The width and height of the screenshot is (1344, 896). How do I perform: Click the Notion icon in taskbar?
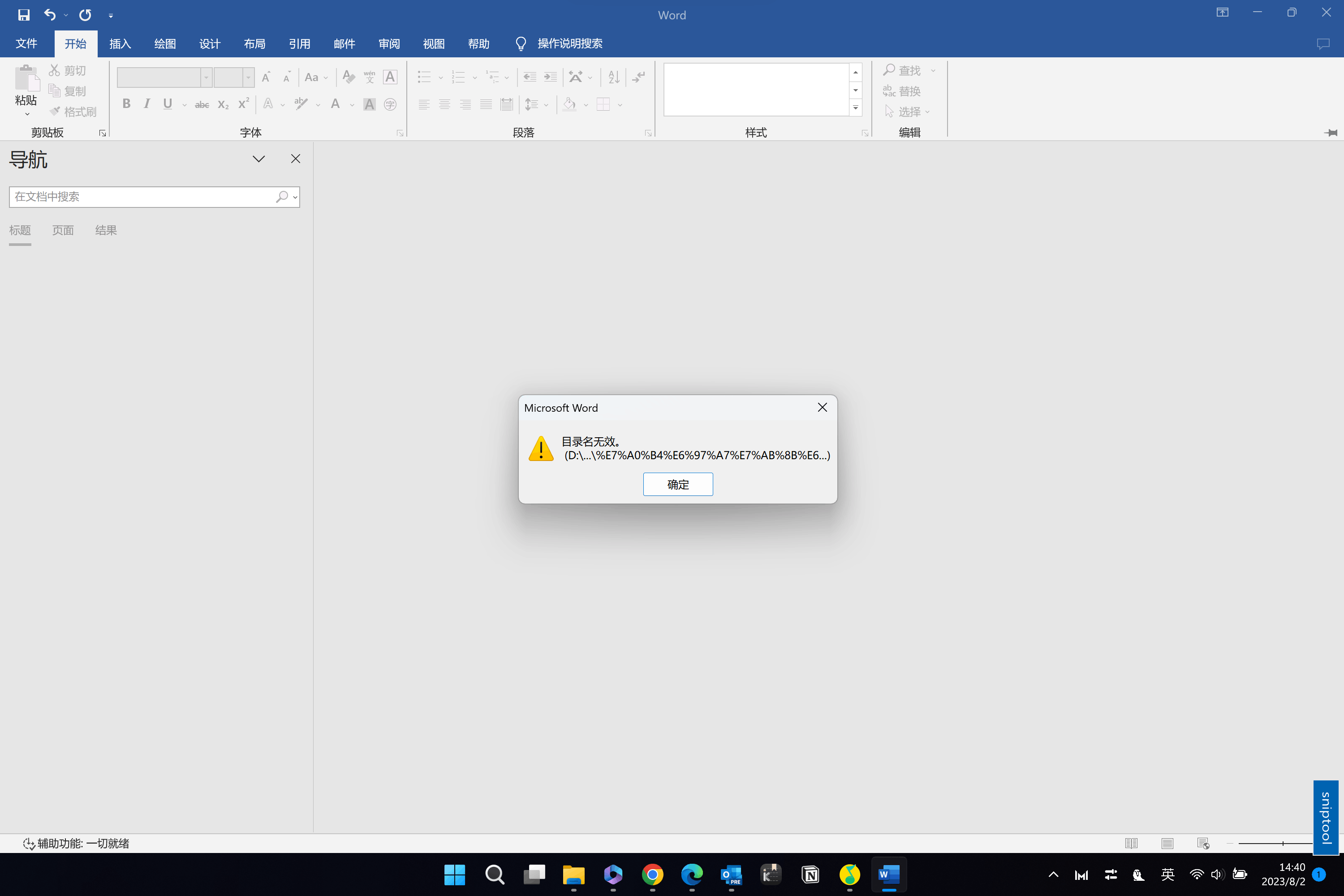pyautogui.click(x=810, y=874)
